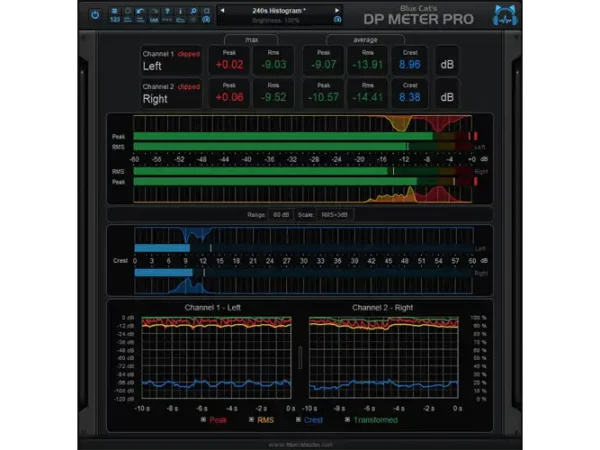Click the circle icon in top toolbar row
Viewport: 600px width, 450px height.
128,11
